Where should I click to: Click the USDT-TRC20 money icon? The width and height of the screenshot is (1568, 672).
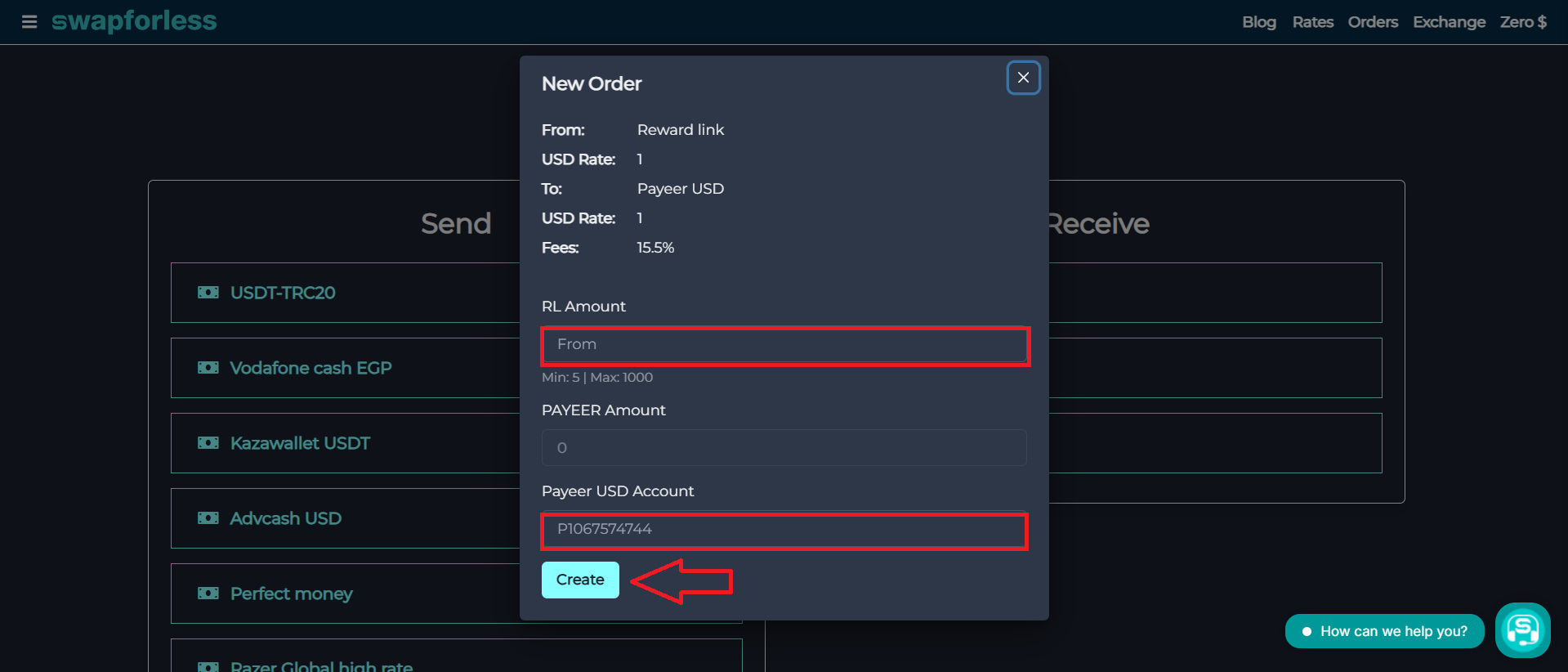coord(208,293)
